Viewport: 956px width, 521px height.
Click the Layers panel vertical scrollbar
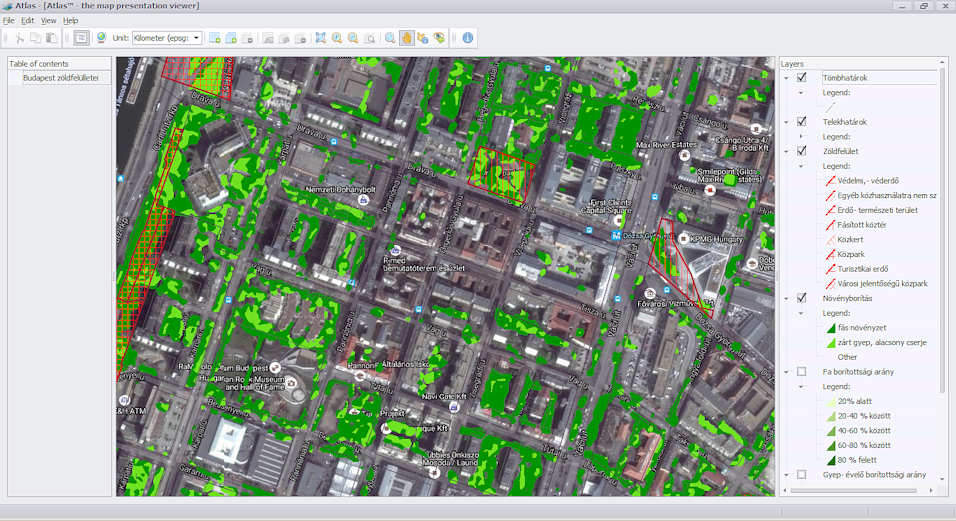point(943,232)
